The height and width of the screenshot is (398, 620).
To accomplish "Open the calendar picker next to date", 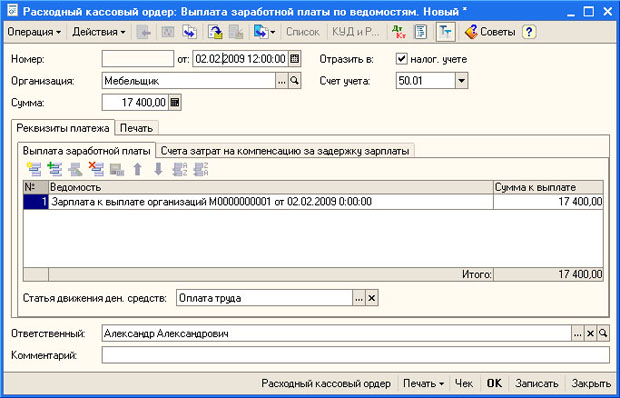I will 294,59.
